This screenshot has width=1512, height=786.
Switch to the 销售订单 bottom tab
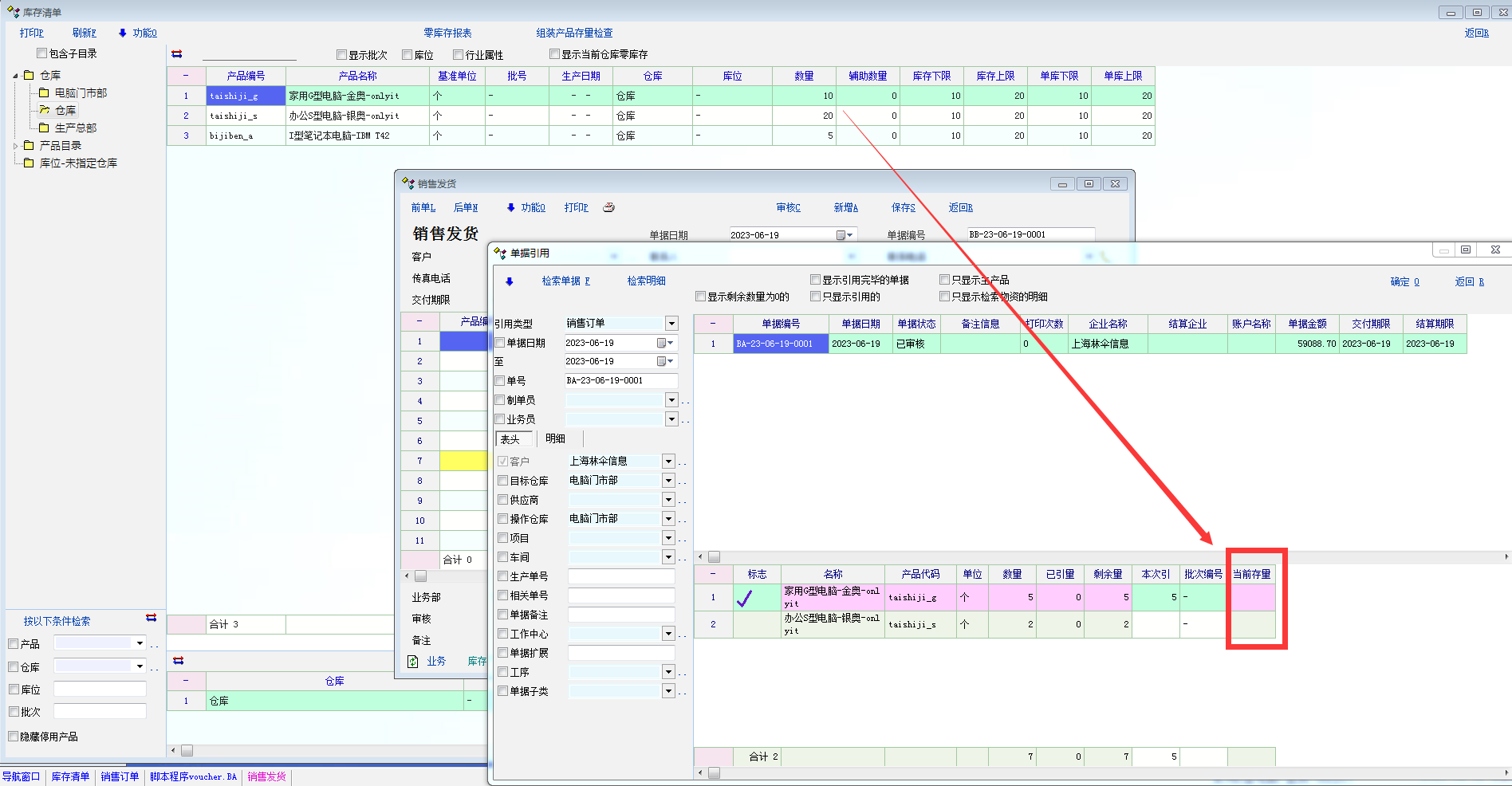tap(120, 776)
